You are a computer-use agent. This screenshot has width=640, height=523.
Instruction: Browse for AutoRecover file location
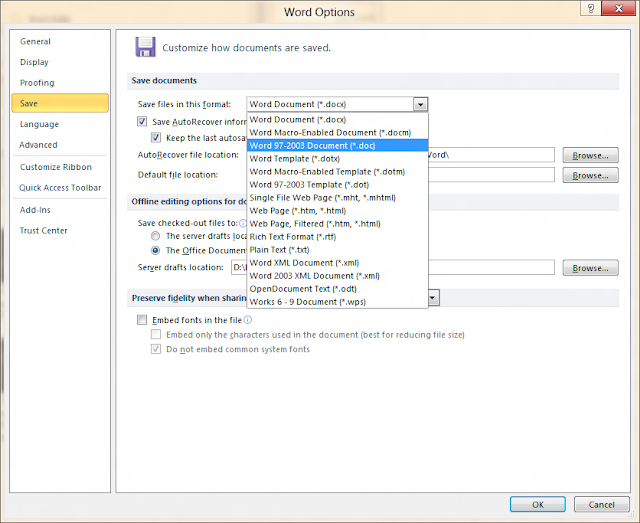pyautogui.click(x=590, y=156)
